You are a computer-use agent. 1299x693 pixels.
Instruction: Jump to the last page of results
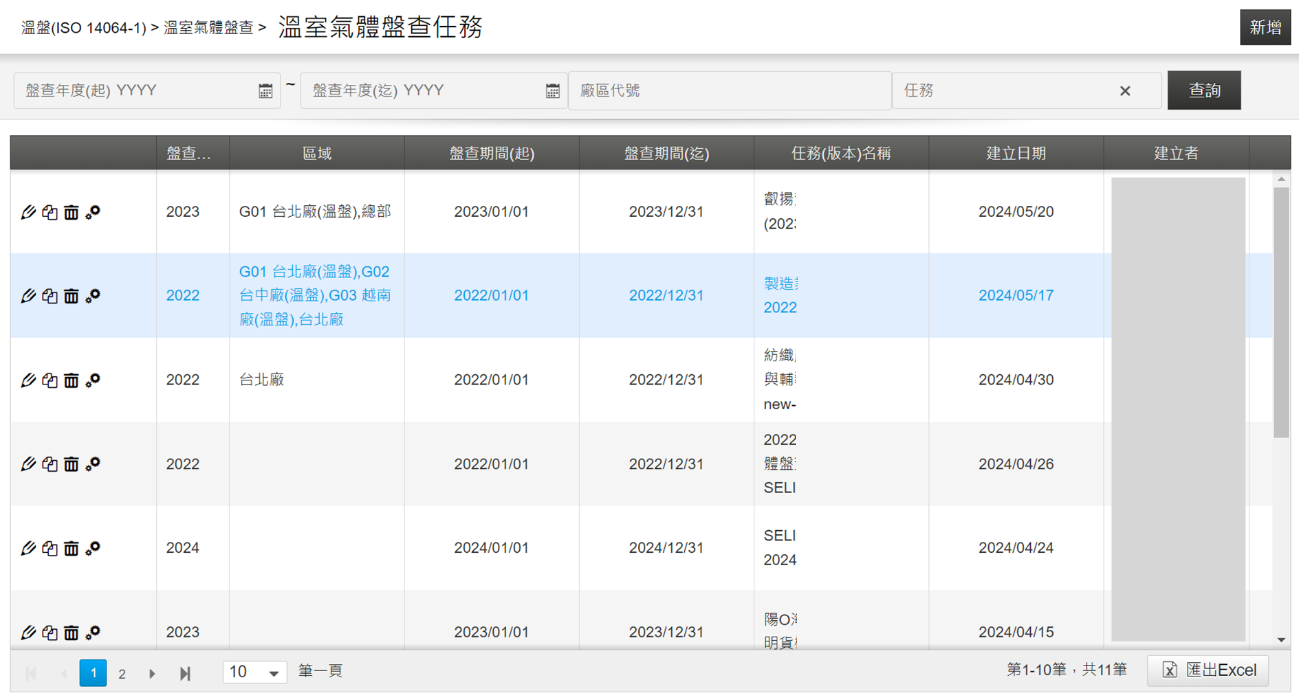(x=185, y=674)
